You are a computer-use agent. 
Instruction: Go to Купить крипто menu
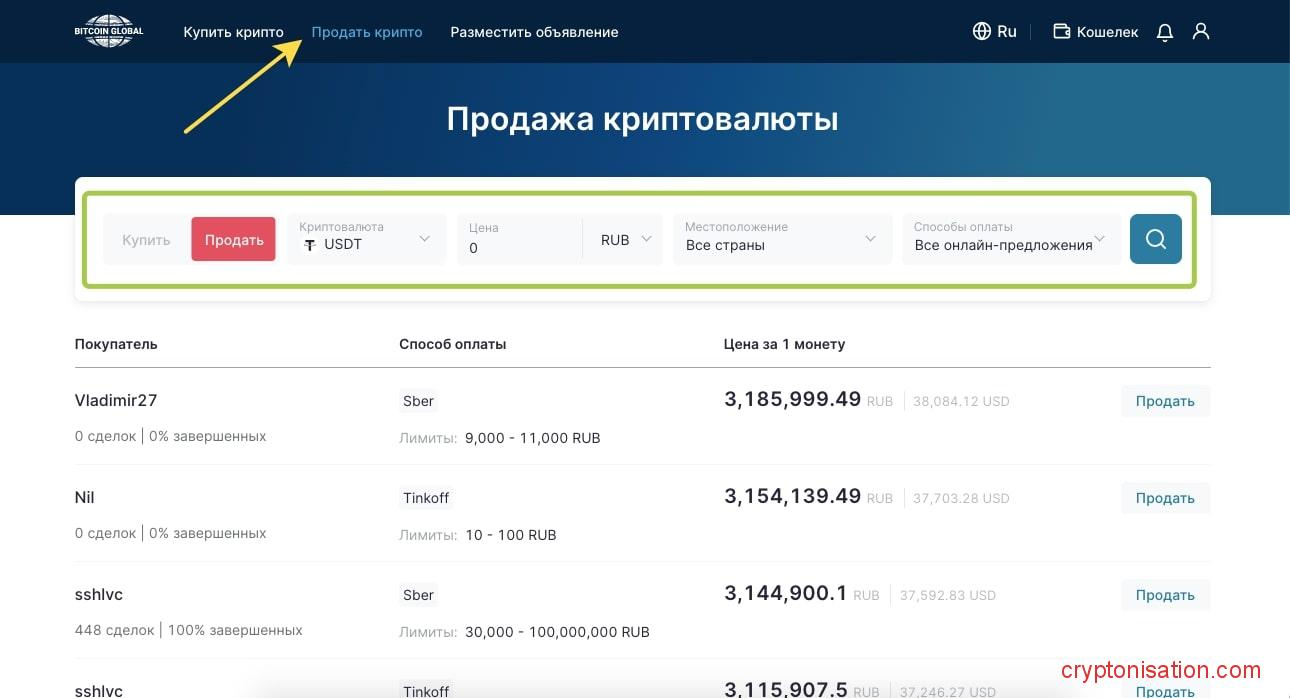tap(233, 32)
